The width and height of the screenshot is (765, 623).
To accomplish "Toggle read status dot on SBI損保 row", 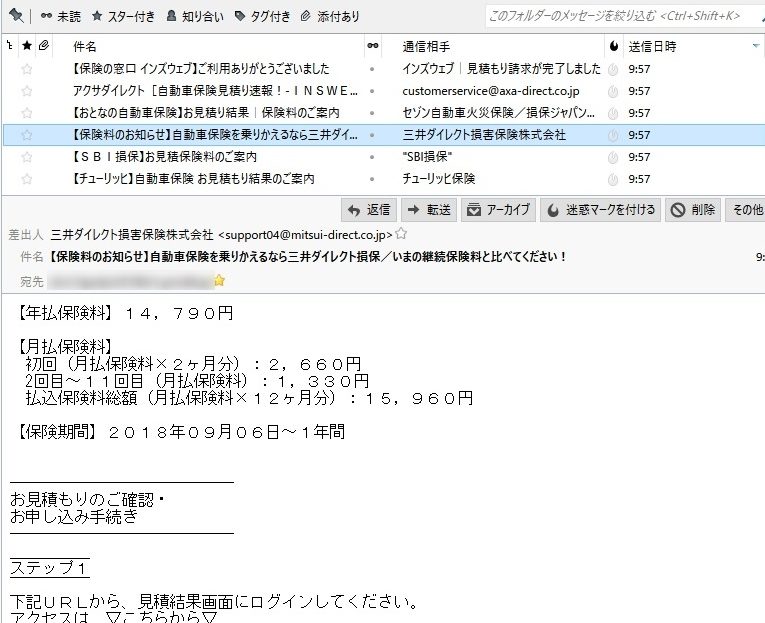I will click(x=372, y=157).
